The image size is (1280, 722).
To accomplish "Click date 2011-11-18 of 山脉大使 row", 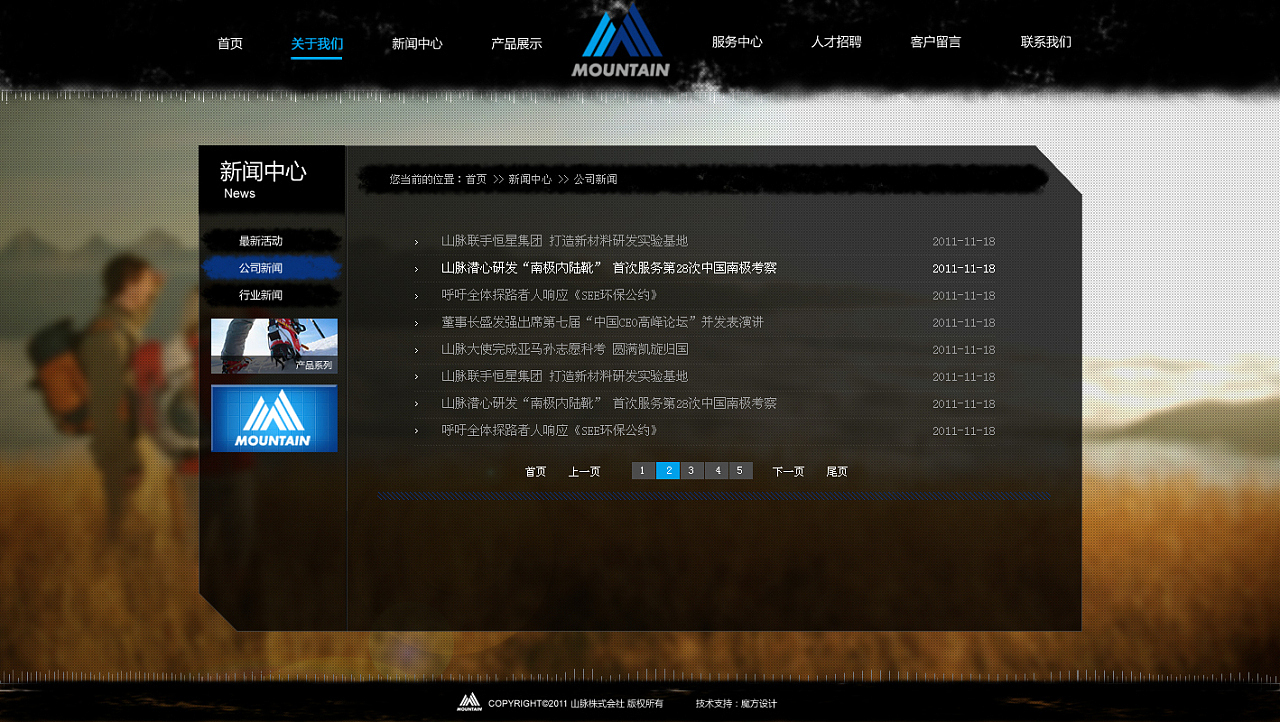I will pos(964,350).
